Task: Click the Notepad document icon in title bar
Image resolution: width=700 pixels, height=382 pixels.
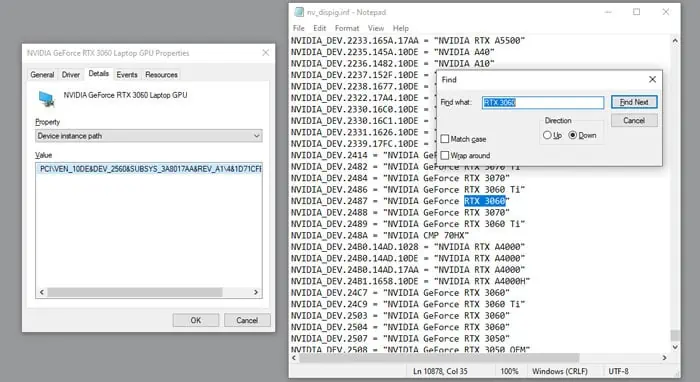Action: point(299,12)
